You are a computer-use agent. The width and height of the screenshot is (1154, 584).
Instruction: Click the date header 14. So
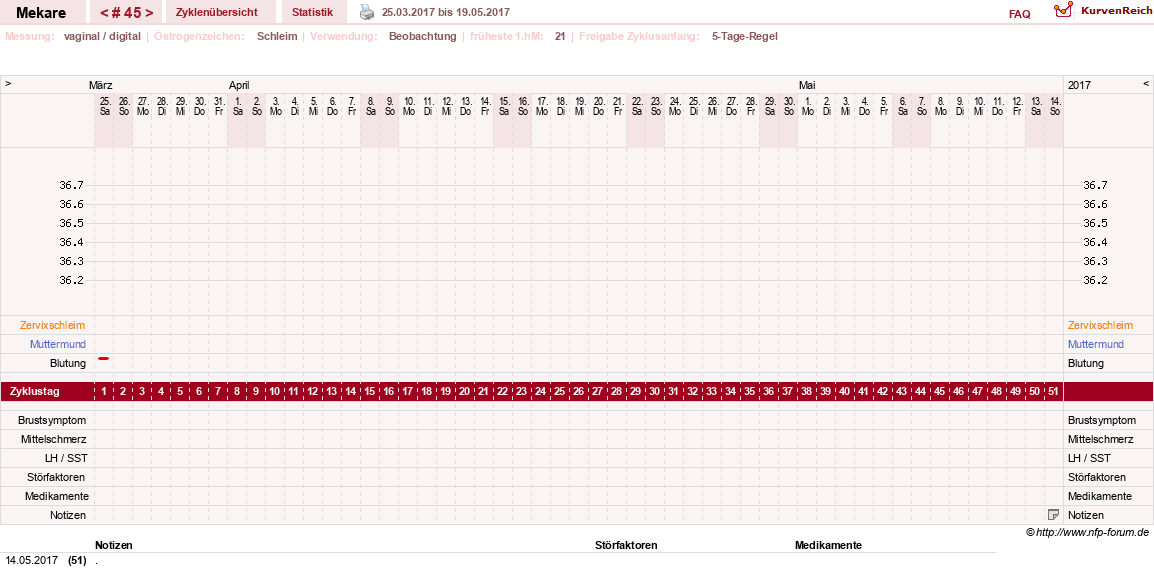[1054, 105]
